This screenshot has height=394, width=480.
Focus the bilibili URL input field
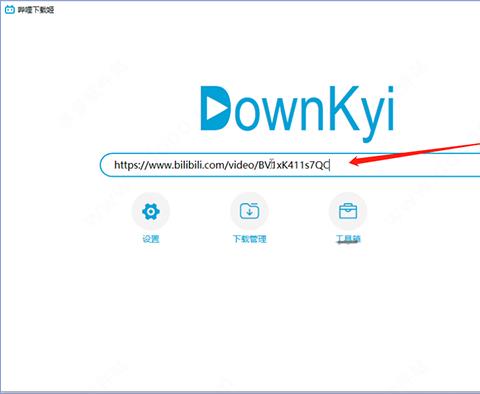tap(290, 165)
